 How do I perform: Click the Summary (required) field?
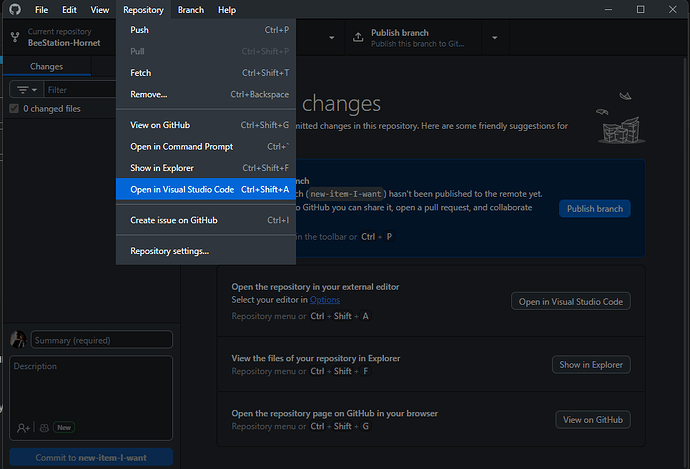(102, 340)
